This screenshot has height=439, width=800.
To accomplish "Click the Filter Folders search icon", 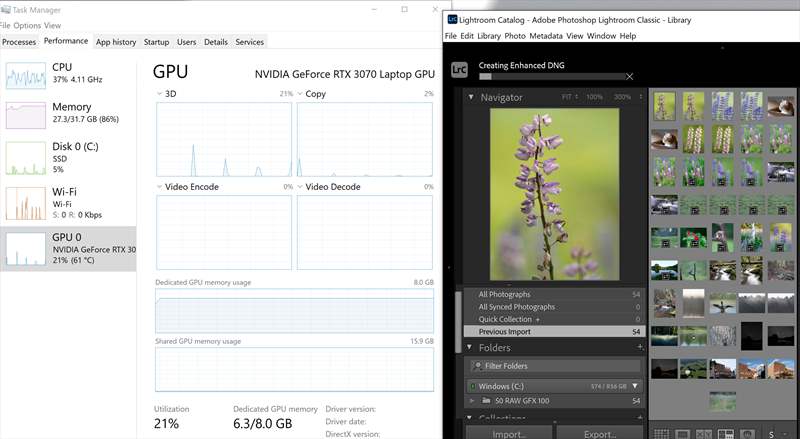I will tap(478, 365).
